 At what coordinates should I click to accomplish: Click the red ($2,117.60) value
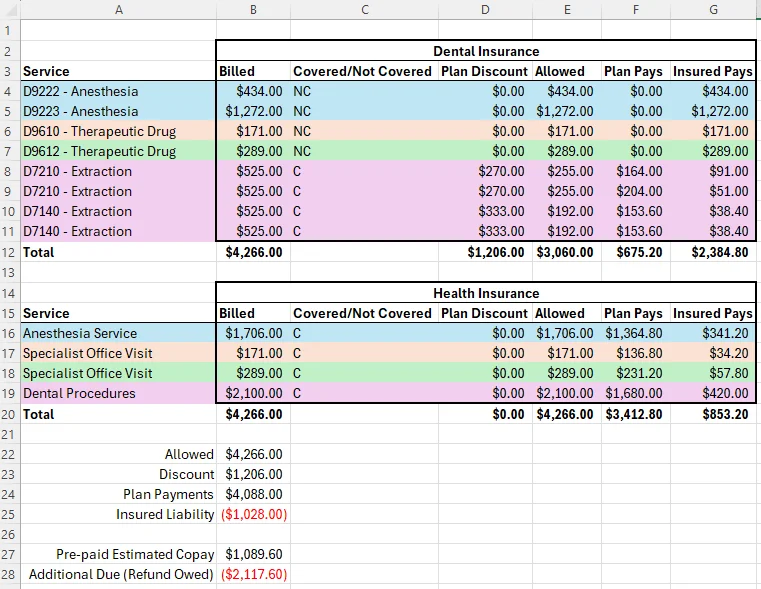253,574
